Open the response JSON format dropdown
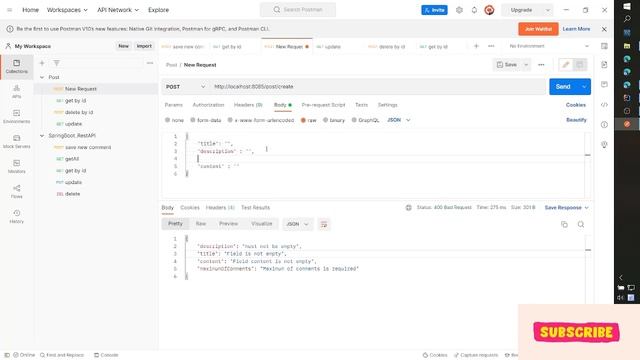The width and height of the screenshot is (640, 360). pos(297,224)
